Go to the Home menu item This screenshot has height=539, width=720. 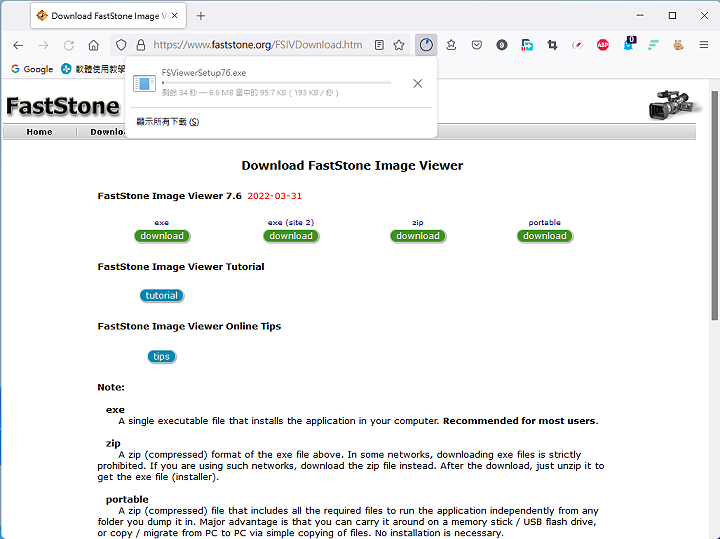(x=39, y=132)
